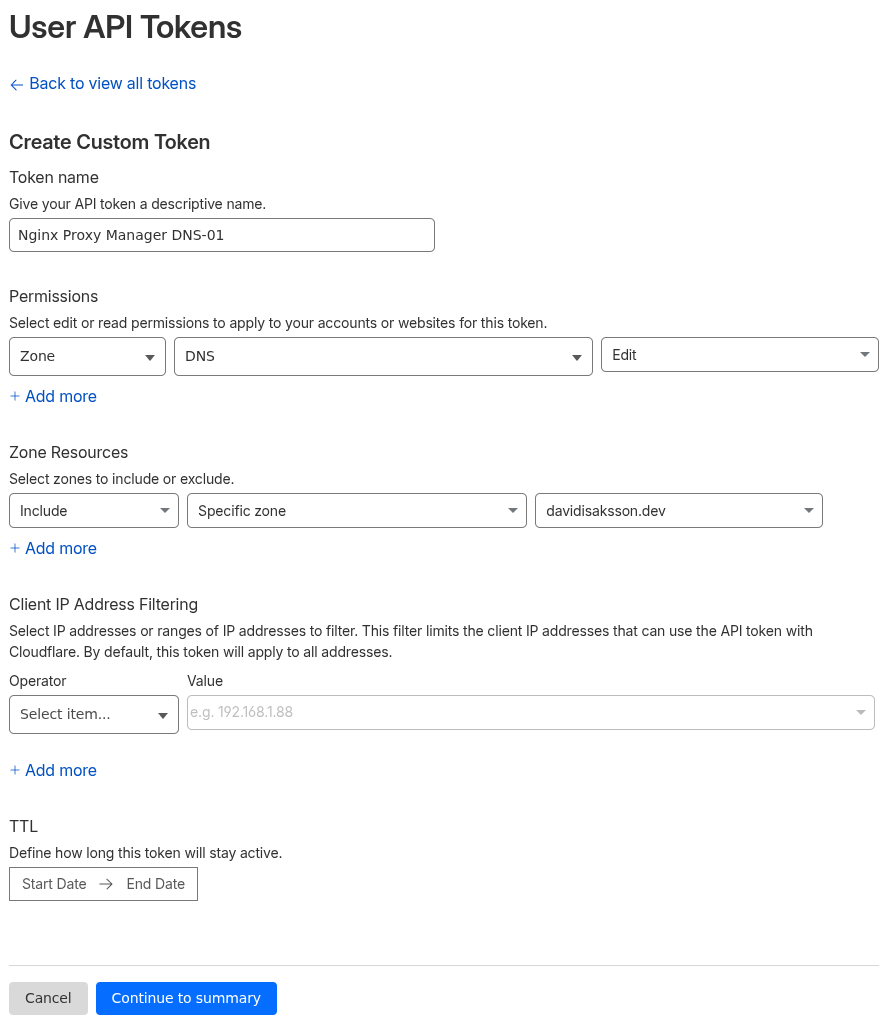Click the arrow icon between Start Date and End Date
The width and height of the screenshot is (890, 1024).
[105, 884]
